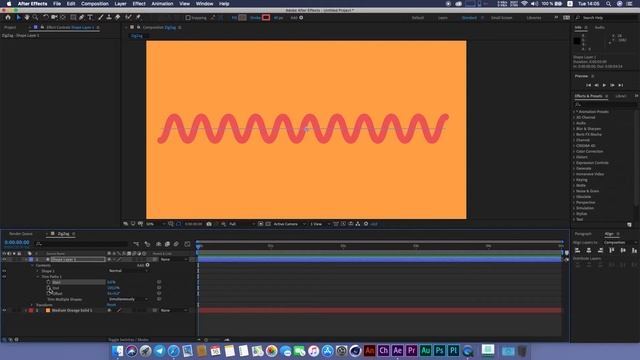Open the 1 View layout dropdown
Image resolution: width=640 pixels, height=360 pixels.
320,224
